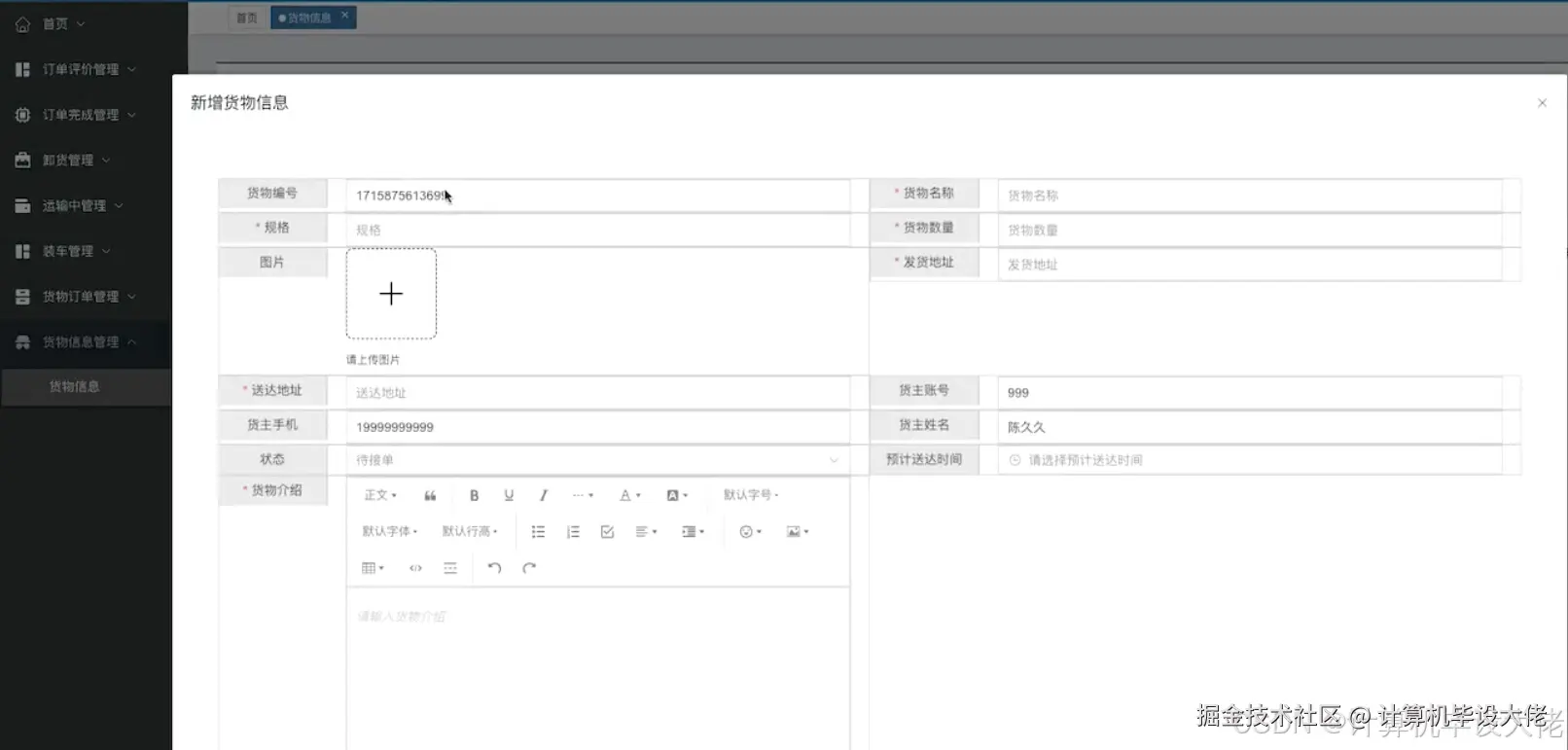Close the 货物信息 tab
Viewport: 1568px width, 750px height.
pos(344,16)
